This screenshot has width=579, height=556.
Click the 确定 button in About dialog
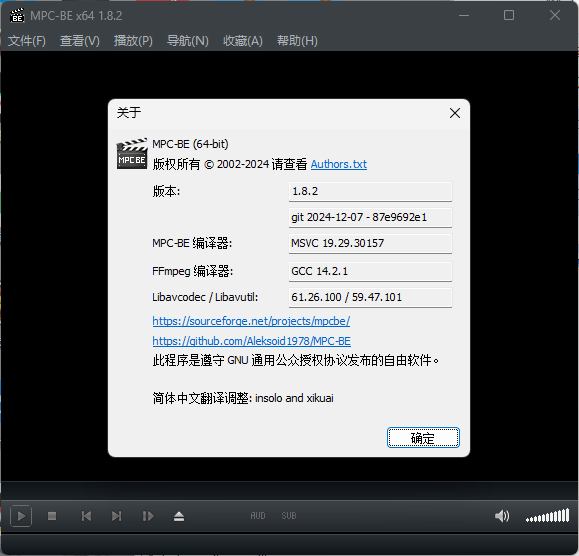[423, 438]
